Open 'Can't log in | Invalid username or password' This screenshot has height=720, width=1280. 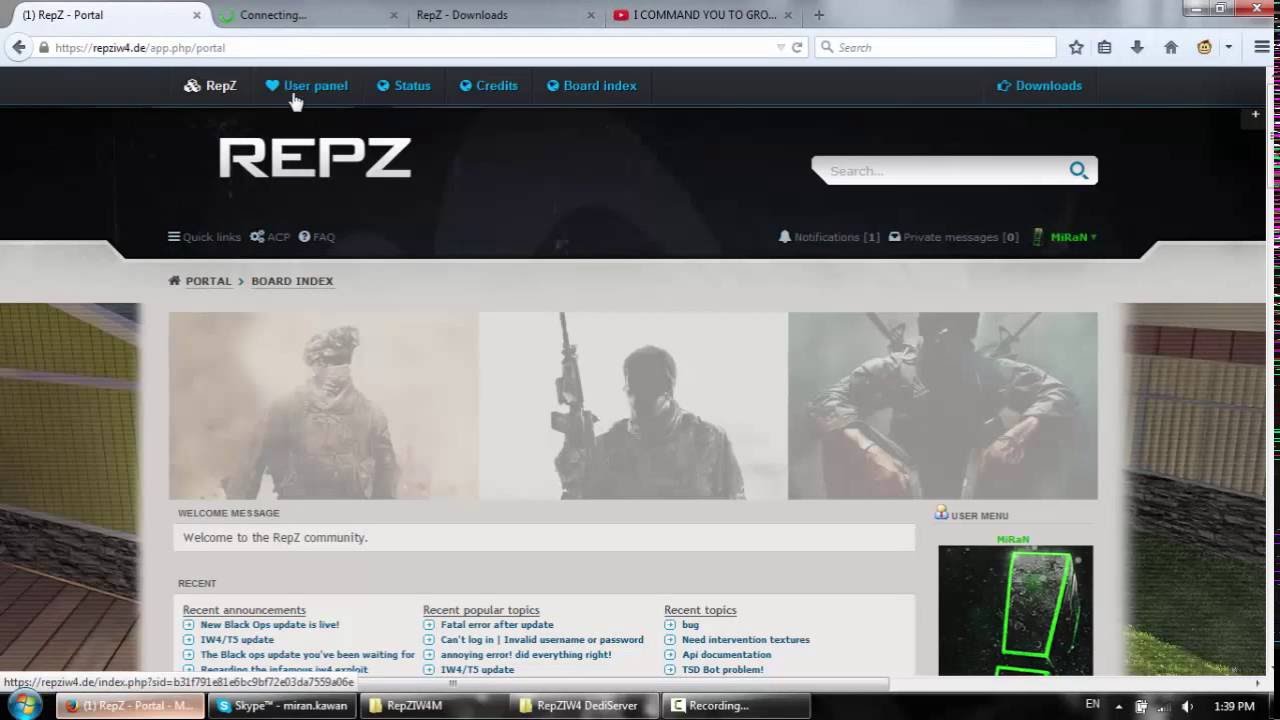[542, 640]
